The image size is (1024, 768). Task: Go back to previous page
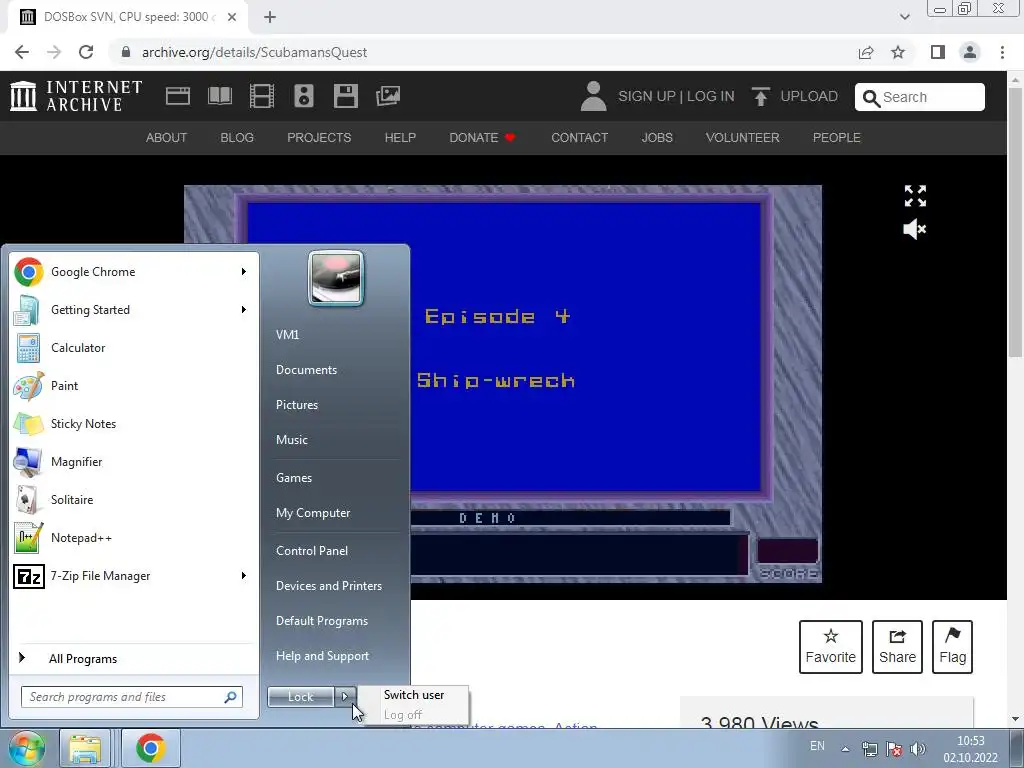[22, 52]
